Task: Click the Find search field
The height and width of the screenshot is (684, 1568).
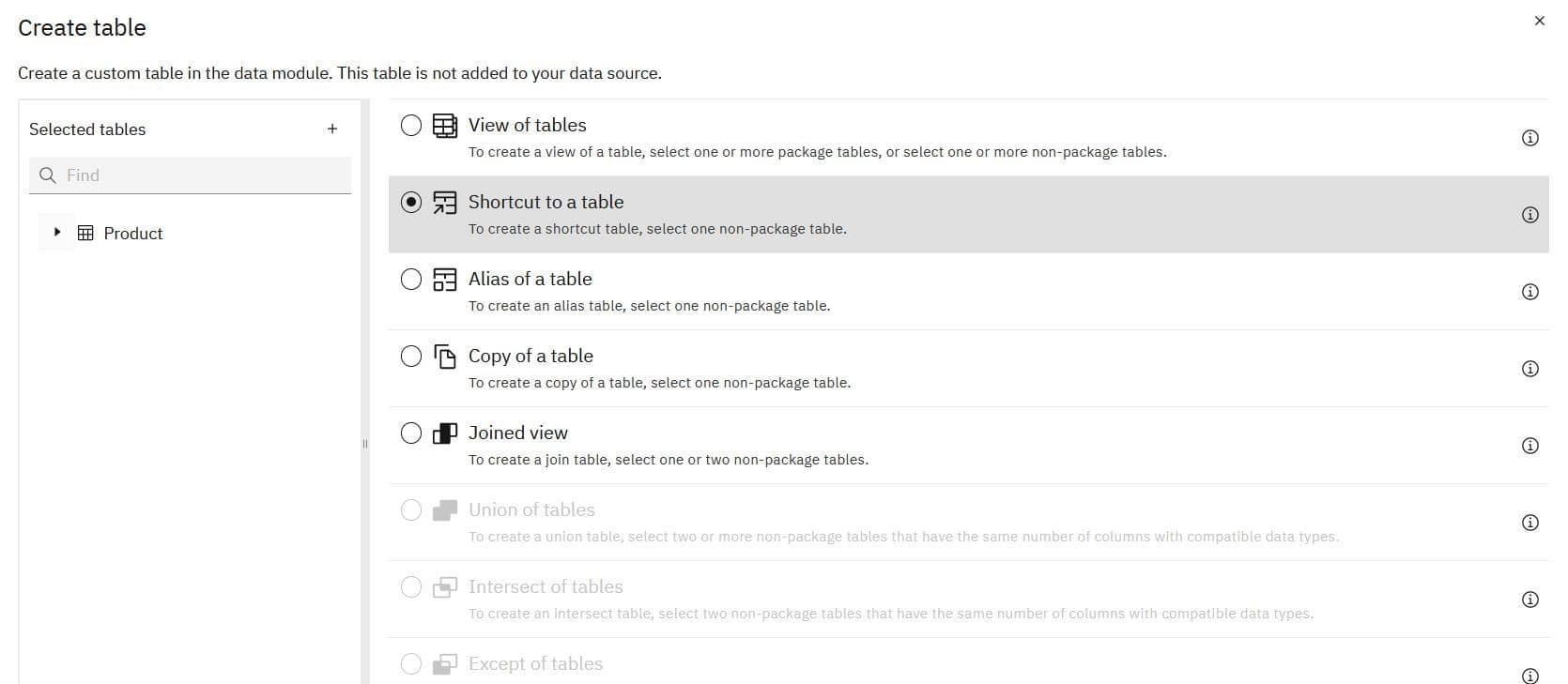Action: pyautogui.click(x=202, y=175)
